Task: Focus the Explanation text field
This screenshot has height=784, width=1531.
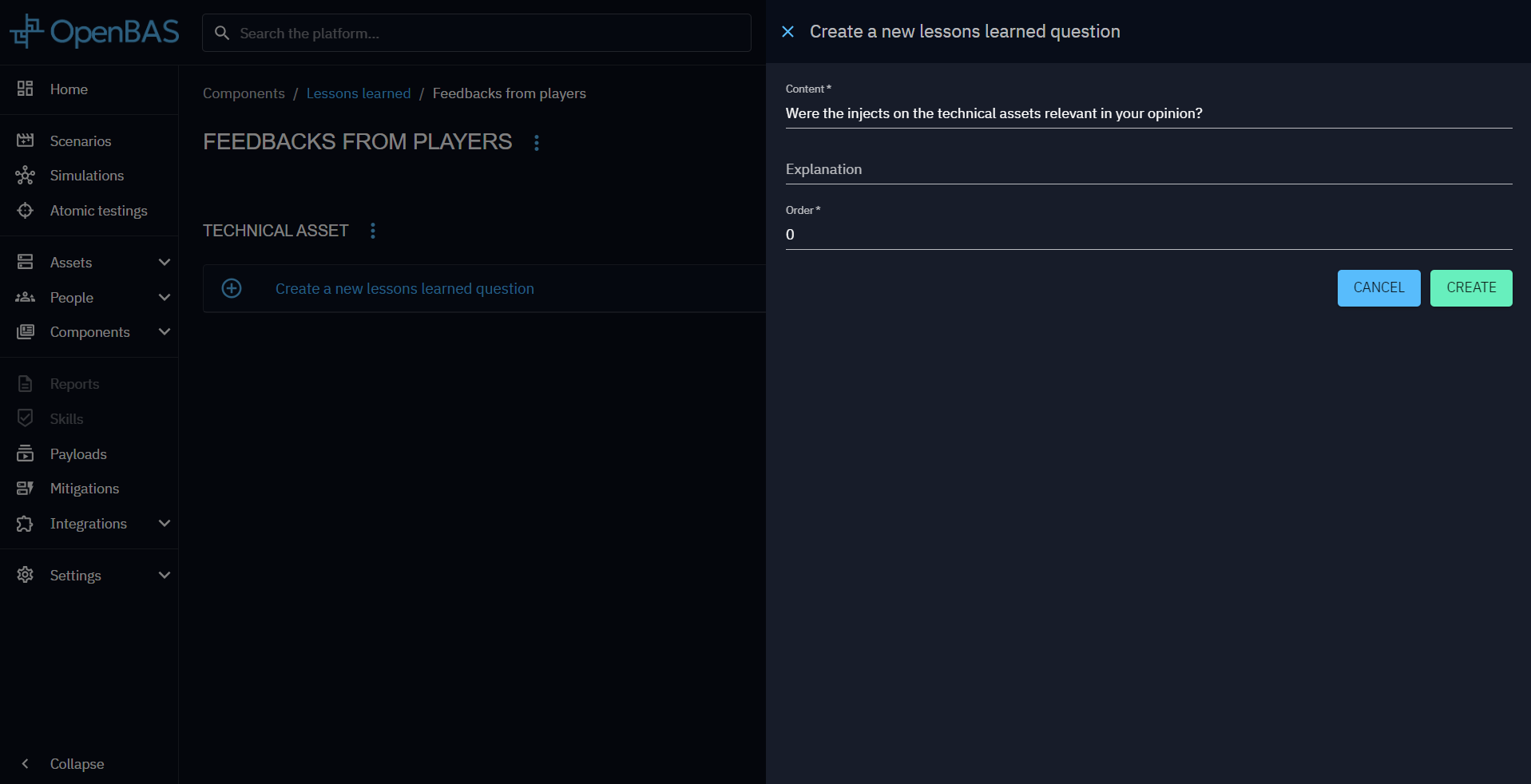Action: 1148,169
